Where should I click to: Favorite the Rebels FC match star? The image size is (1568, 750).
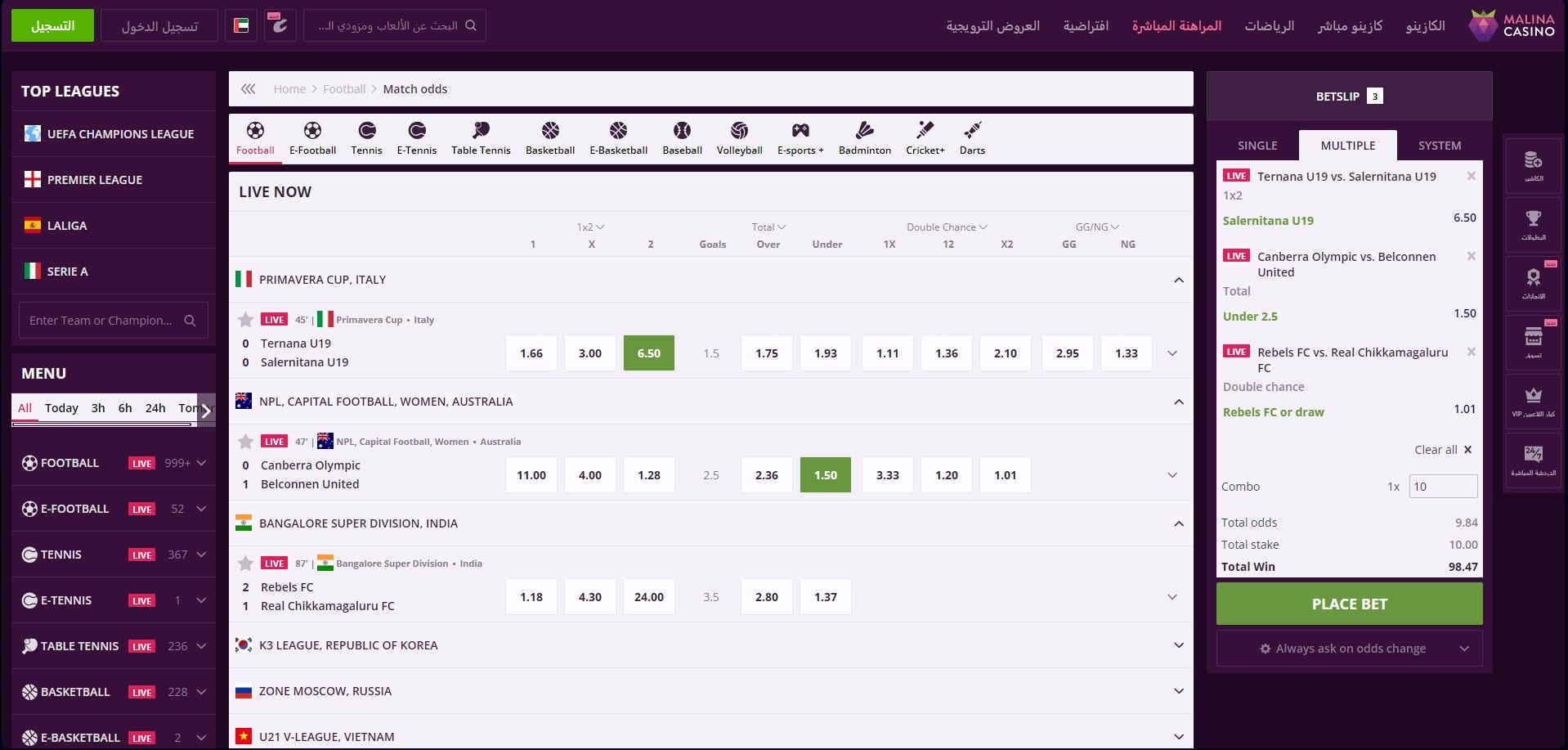(245, 564)
